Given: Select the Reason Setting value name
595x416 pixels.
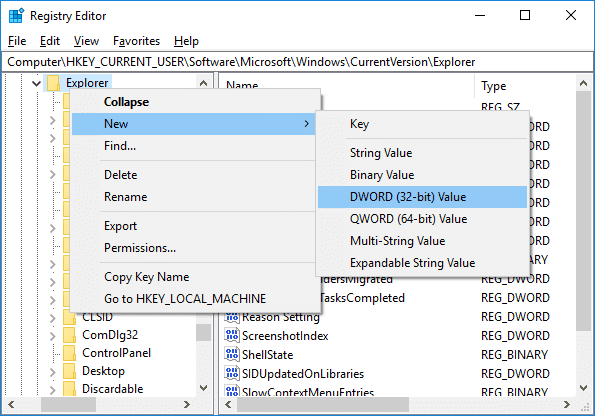Looking at the screenshot, I should tap(281, 317).
